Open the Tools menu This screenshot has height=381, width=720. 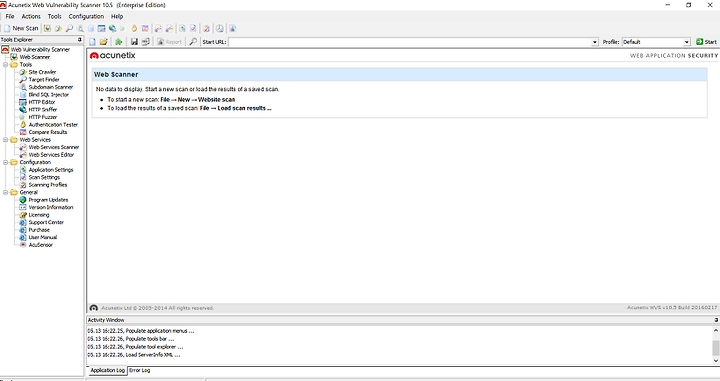point(54,16)
